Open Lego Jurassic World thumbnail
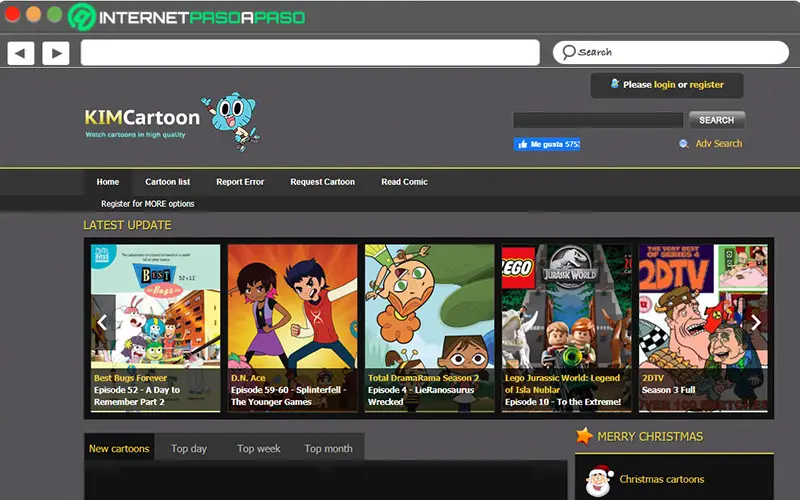The image size is (800, 500). click(x=566, y=328)
